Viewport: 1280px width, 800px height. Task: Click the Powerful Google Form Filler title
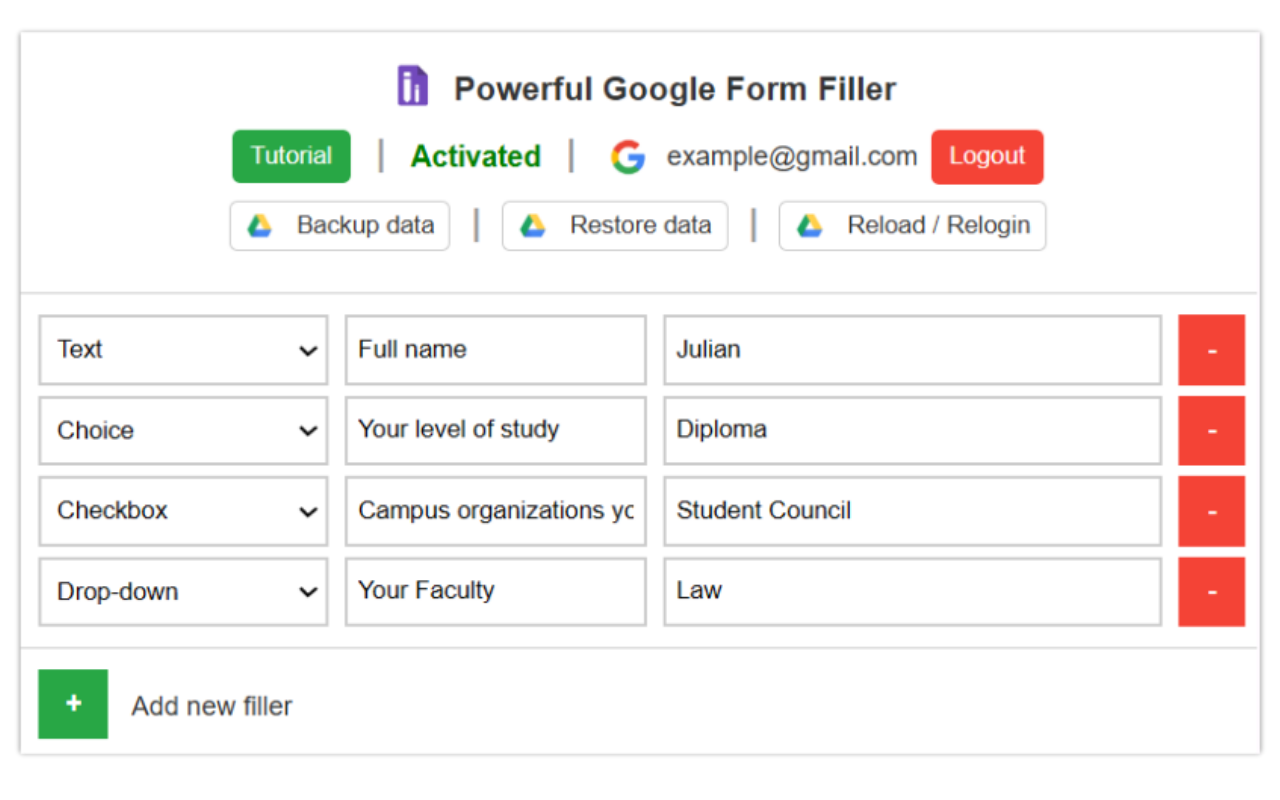click(675, 89)
